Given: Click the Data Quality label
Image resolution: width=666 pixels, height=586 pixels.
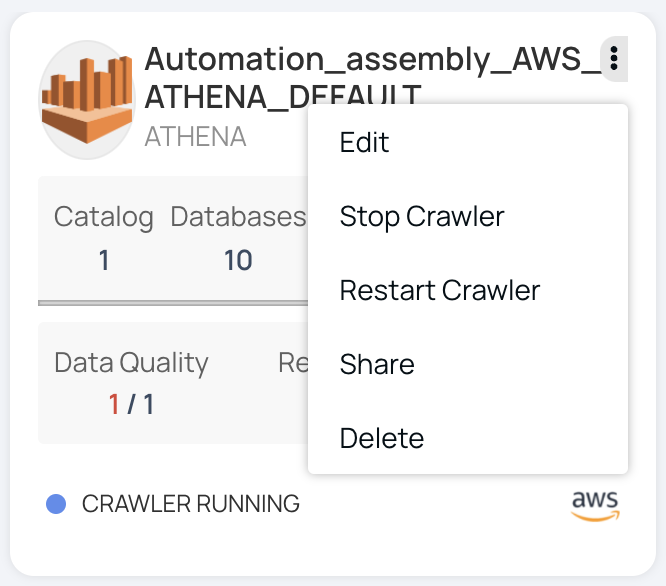Looking at the screenshot, I should [131, 363].
